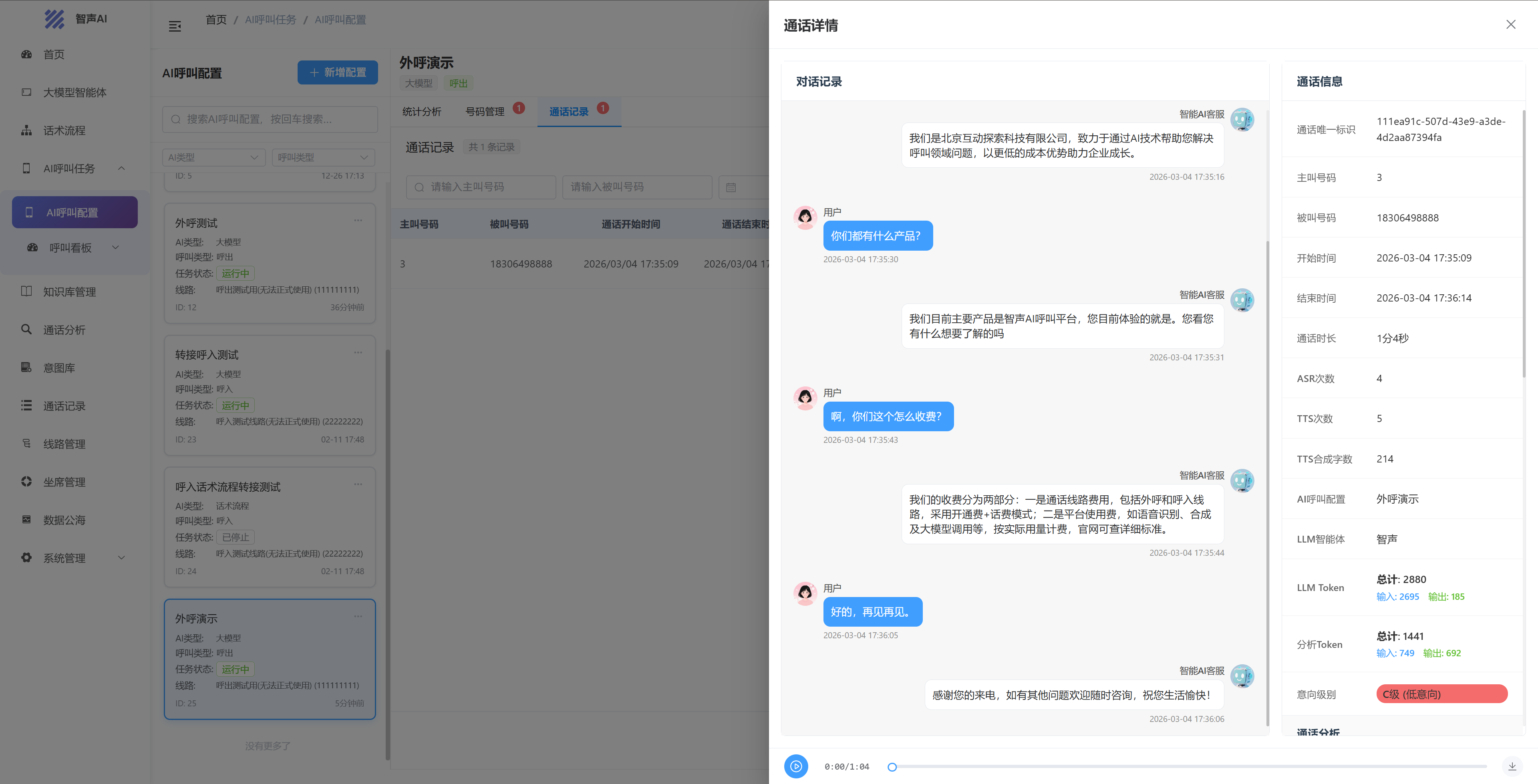1538x784 pixels.
Task: Go to 通话分析 in the sidebar
Action: pyautogui.click(x=64, y=330)
